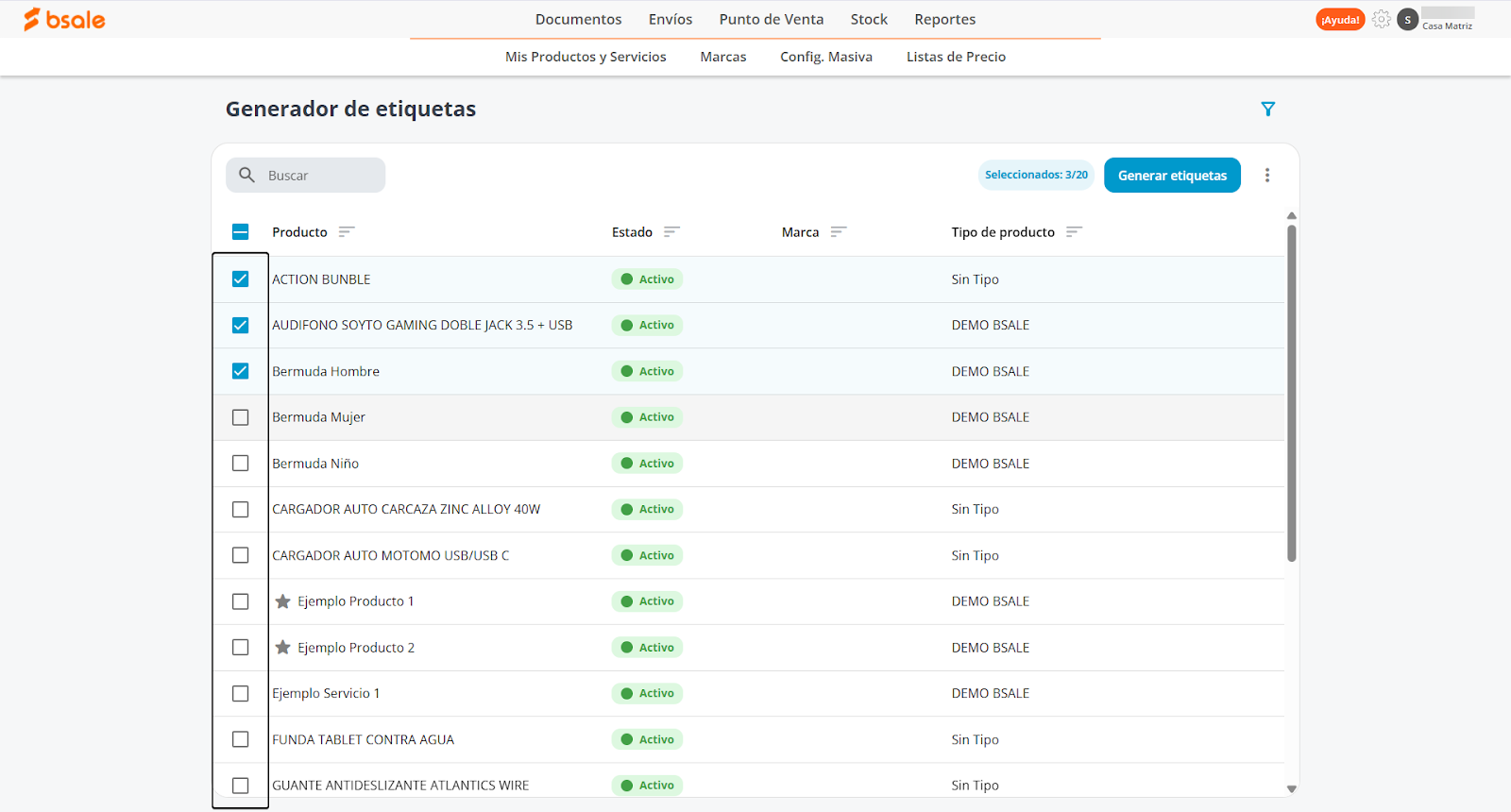1511x812 pixels.
Task: Uncheck the AUDIFONO SOYTO GAMING checkbox
Action: coord(240,325)
